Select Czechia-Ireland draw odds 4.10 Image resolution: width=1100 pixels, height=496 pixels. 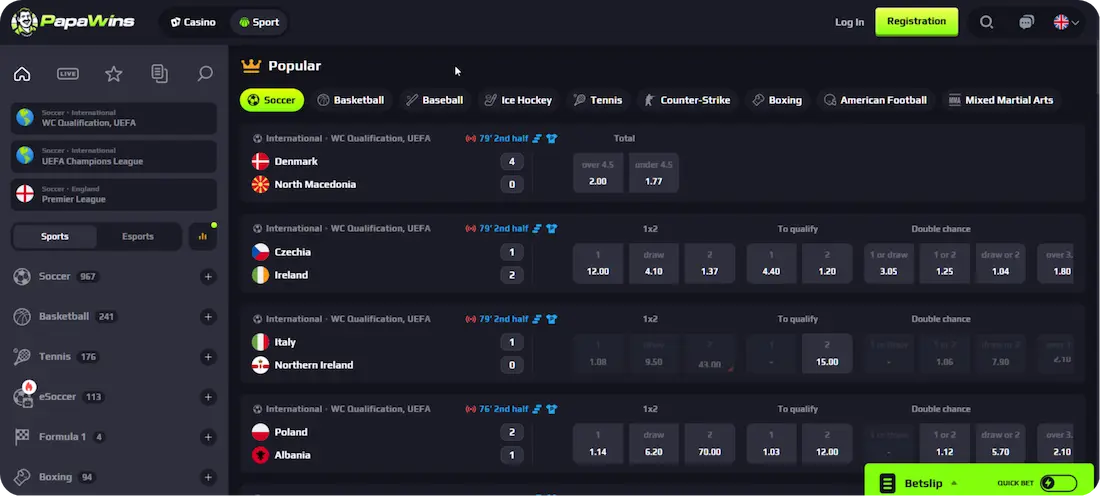tap(653, 263)
